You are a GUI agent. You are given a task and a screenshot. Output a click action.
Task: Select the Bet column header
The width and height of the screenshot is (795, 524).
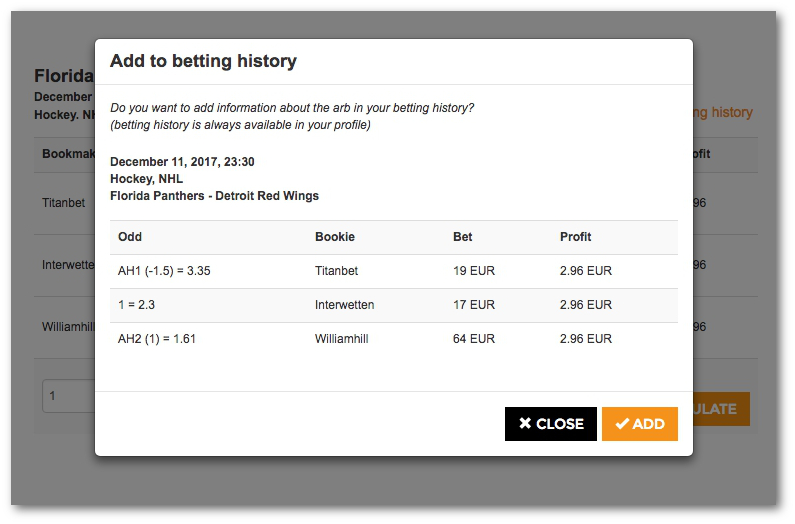point(462,237)
